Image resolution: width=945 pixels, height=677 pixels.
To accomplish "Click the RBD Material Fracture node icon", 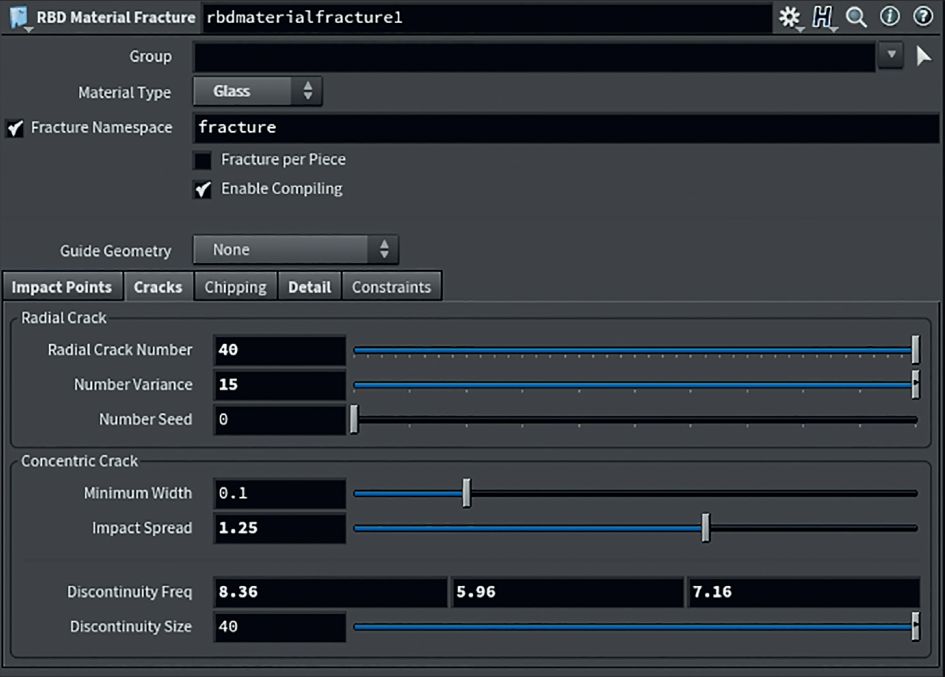I will (x=15, y=16).
